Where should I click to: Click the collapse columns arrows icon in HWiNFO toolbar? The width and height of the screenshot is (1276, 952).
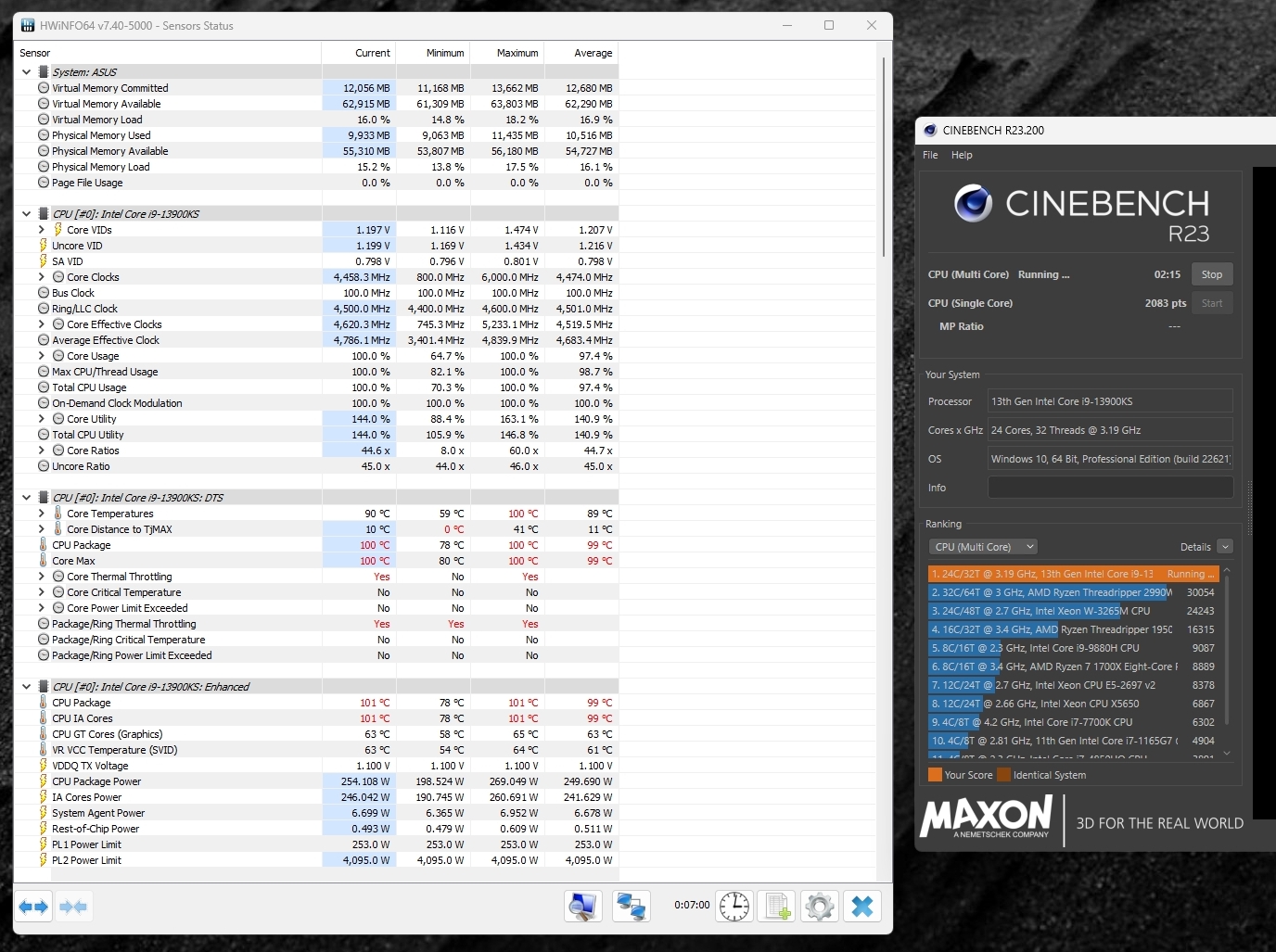[x=73, y=907]
